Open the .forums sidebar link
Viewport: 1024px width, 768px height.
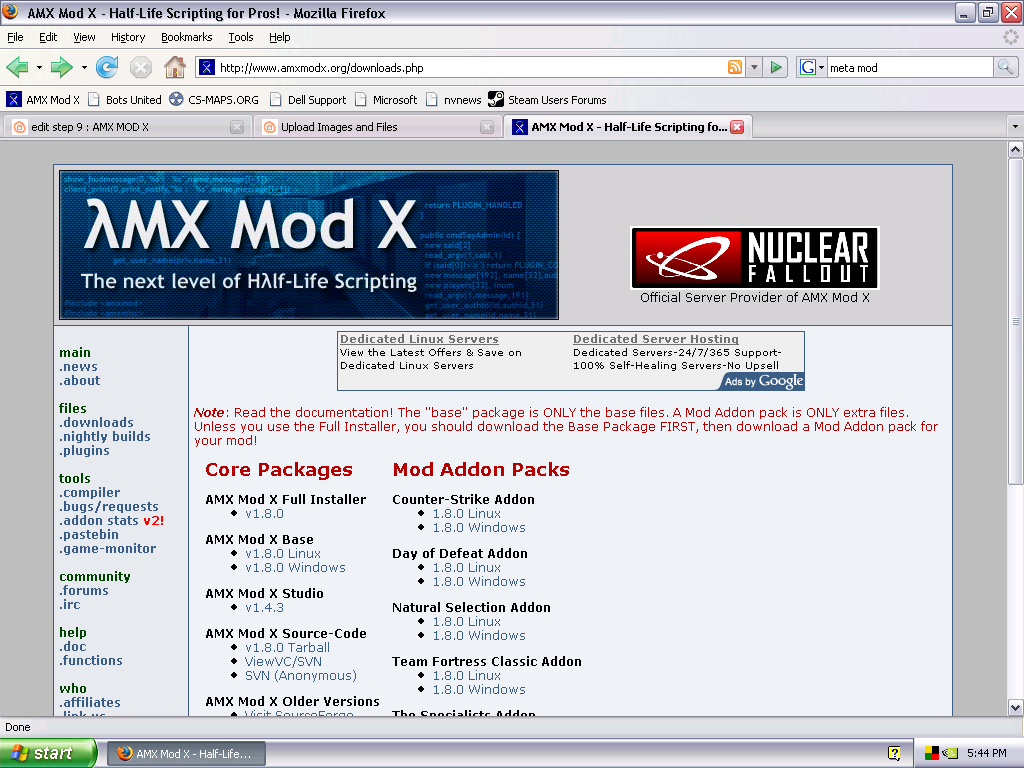pos(84,590)
